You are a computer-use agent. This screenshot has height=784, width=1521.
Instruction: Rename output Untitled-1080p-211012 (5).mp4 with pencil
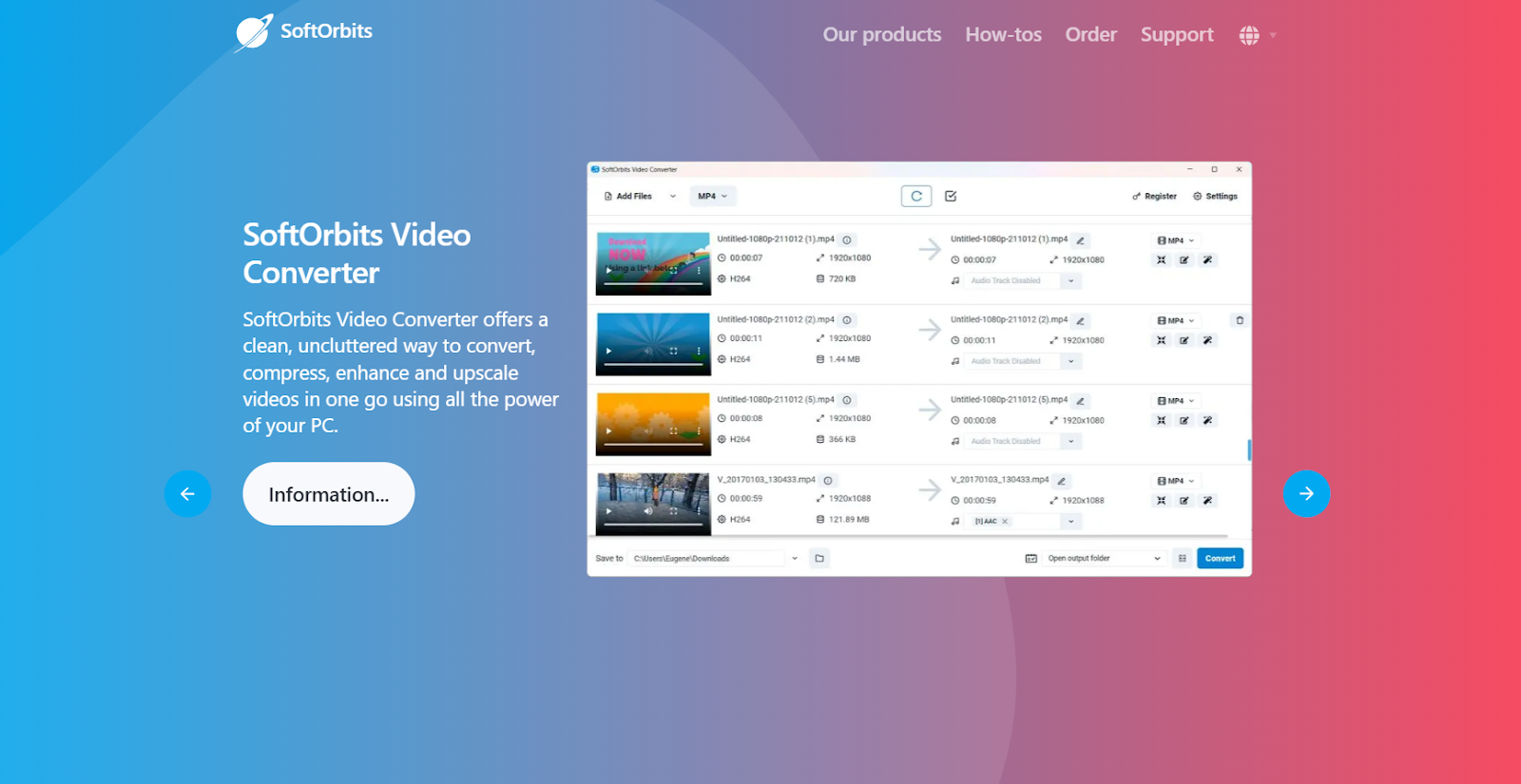pyautogui.click(x=1081, y=401)
